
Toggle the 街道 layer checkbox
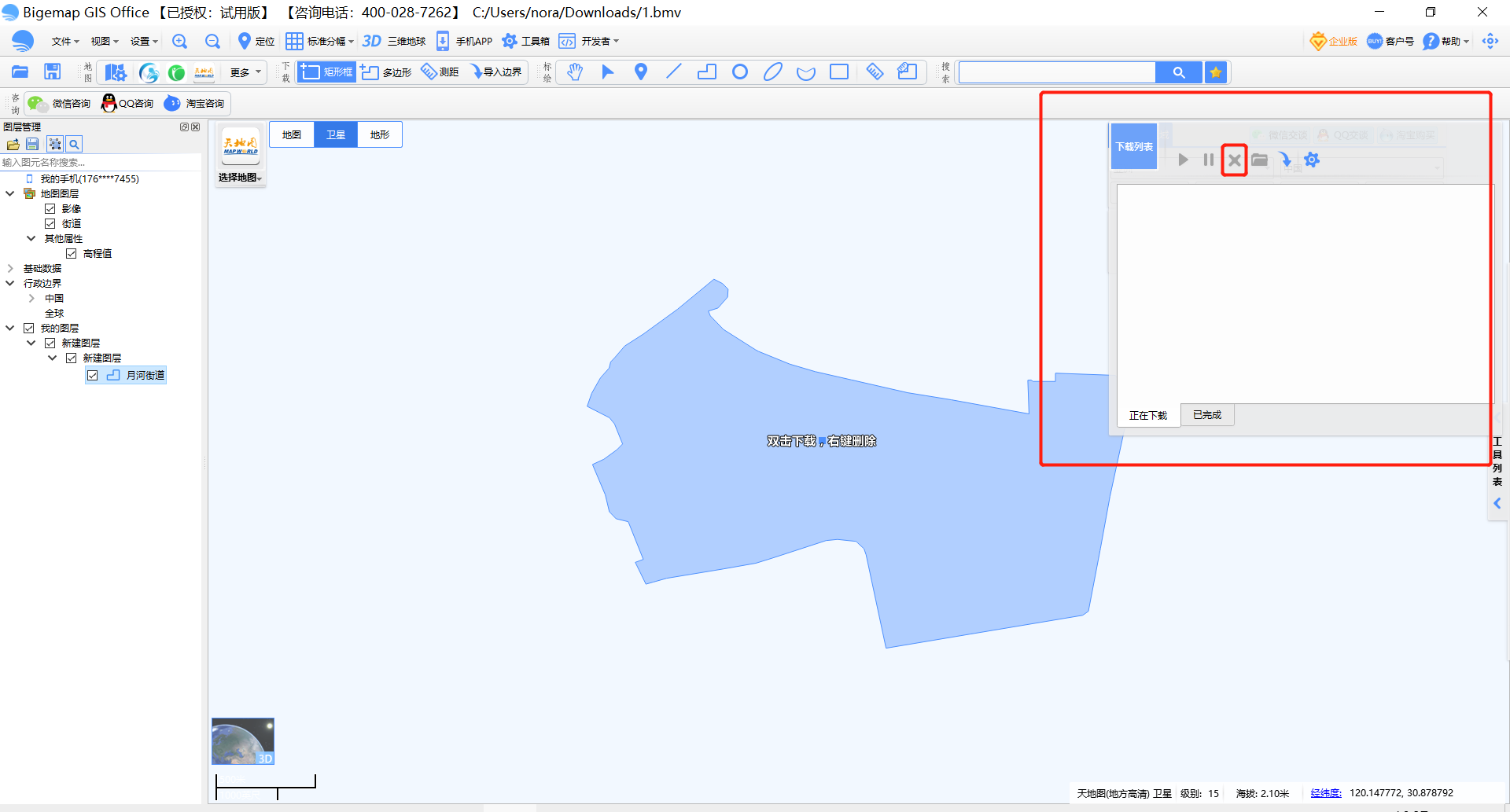(x=50, y=224)
